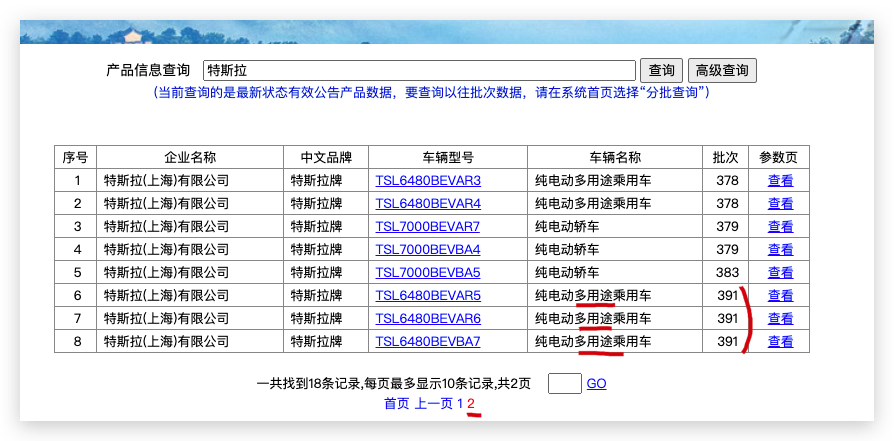Image resolution: width=894 pixels, height=441 pixels.
Task: Click 查看 for TSL6480BEVAR4 row
Action: [x=780, y=204]
